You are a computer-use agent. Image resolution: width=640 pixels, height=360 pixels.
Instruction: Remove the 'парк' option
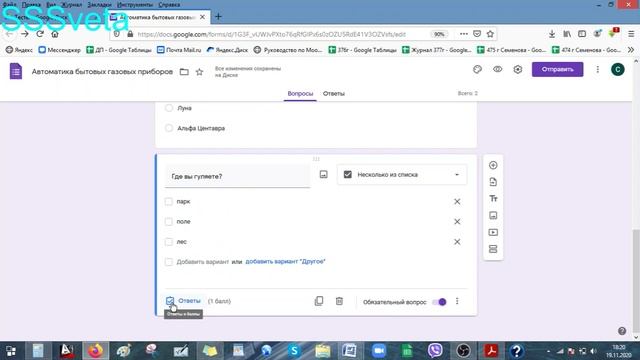pos(457,202)
